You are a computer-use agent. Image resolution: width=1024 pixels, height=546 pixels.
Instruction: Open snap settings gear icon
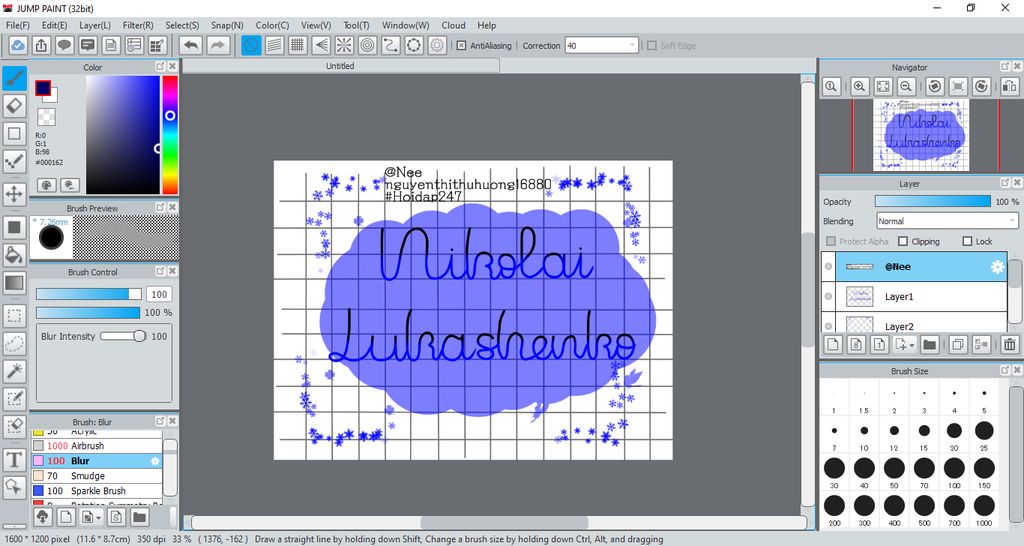coord(437,45)
